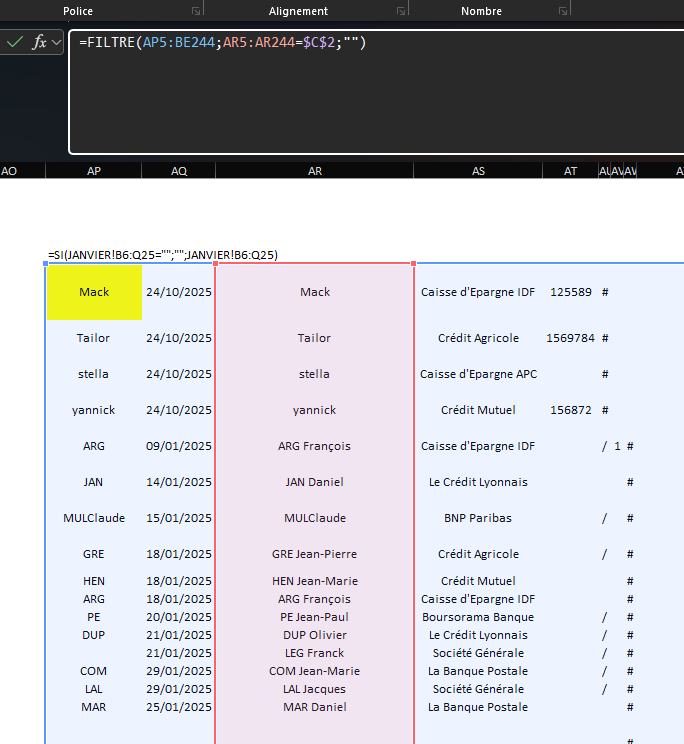Open the Insert Function fx dialog
The image size is (684, 744).
pos(39,42)
